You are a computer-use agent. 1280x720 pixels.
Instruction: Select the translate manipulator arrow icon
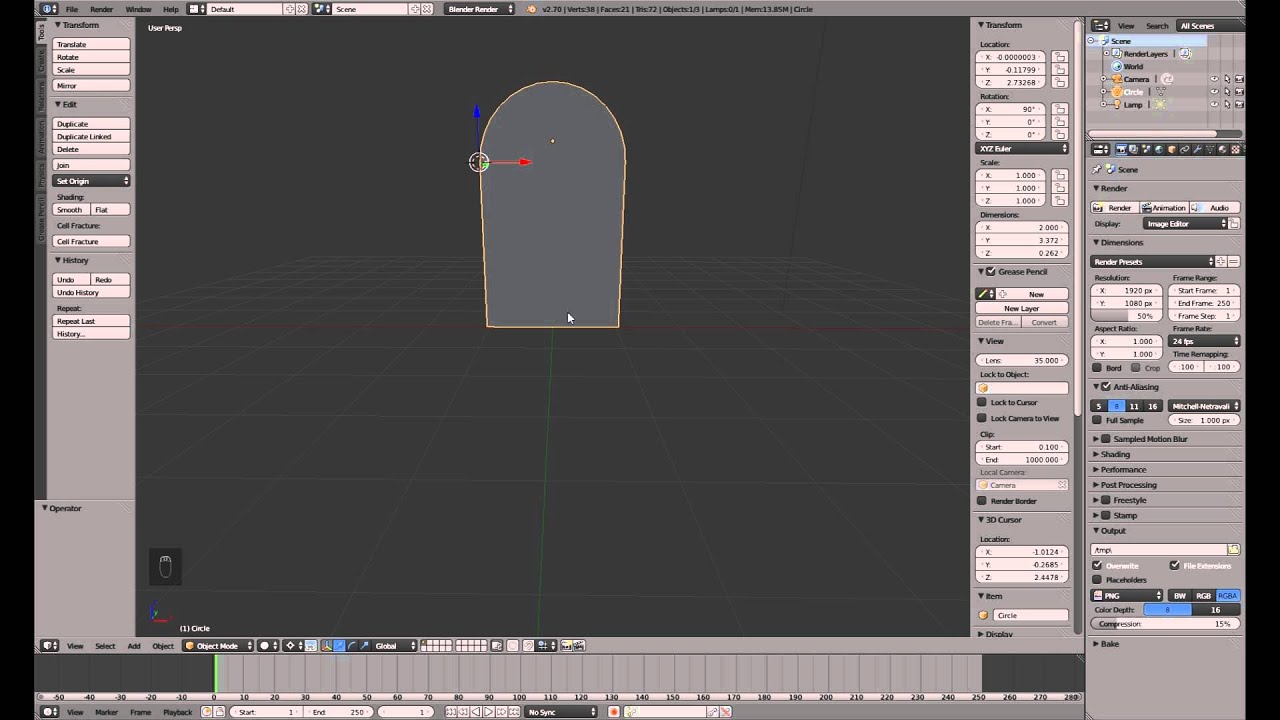pos(340,646)
